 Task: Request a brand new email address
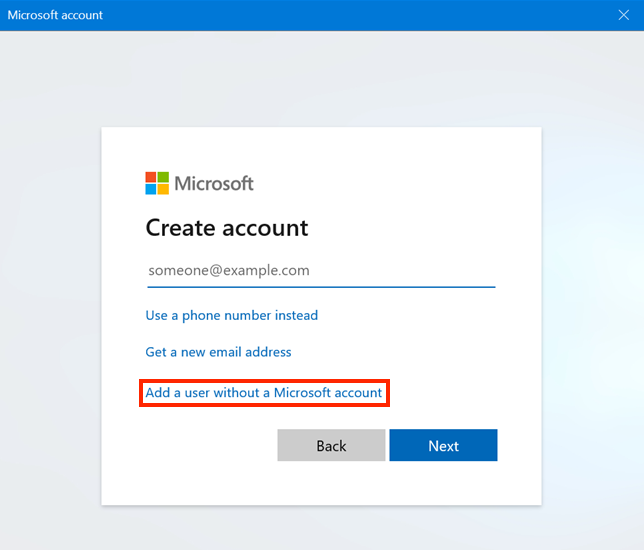218,352
